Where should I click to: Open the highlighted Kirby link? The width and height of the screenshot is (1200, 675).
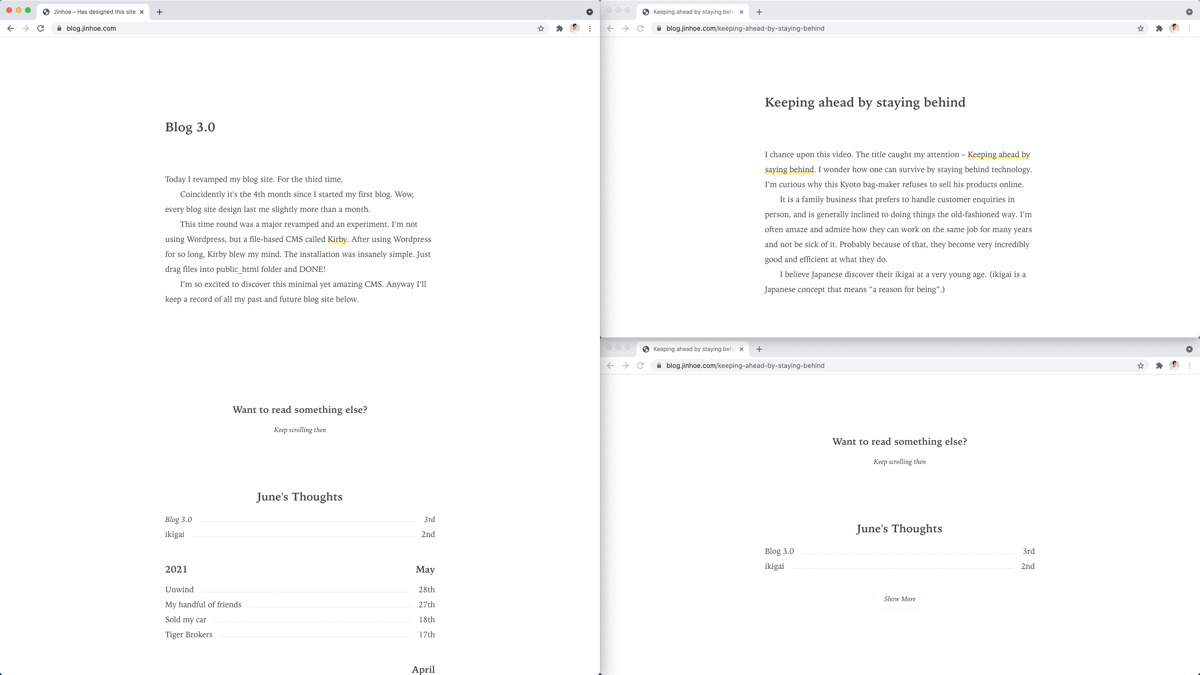337,239
